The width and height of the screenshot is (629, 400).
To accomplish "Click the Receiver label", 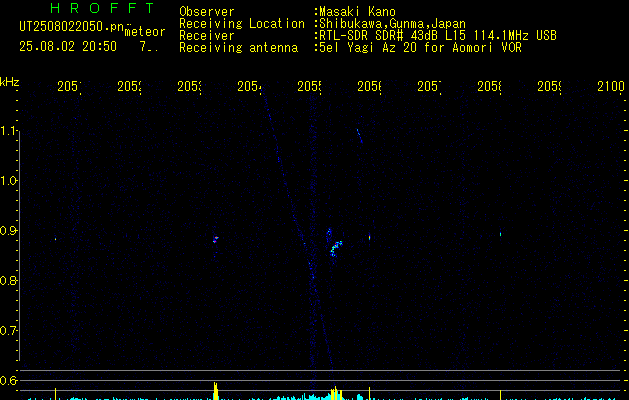I will pos(207,36).
